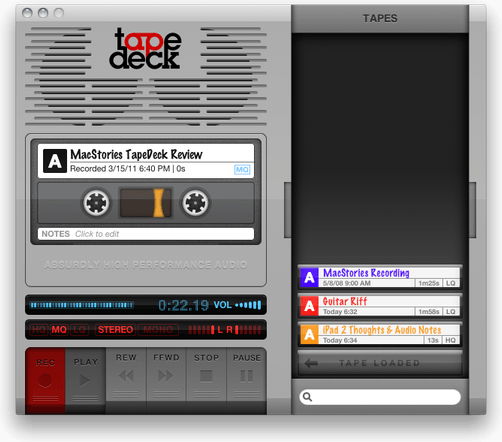Click the orange A label on iPad tape

click(309, 334)
